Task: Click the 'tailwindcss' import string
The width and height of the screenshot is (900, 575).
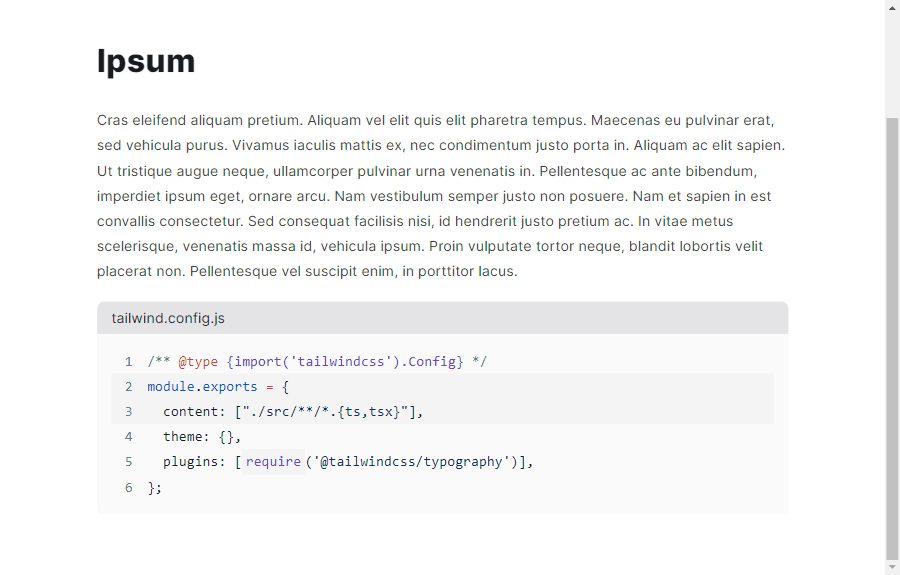Action: click(x=340, y=362)
